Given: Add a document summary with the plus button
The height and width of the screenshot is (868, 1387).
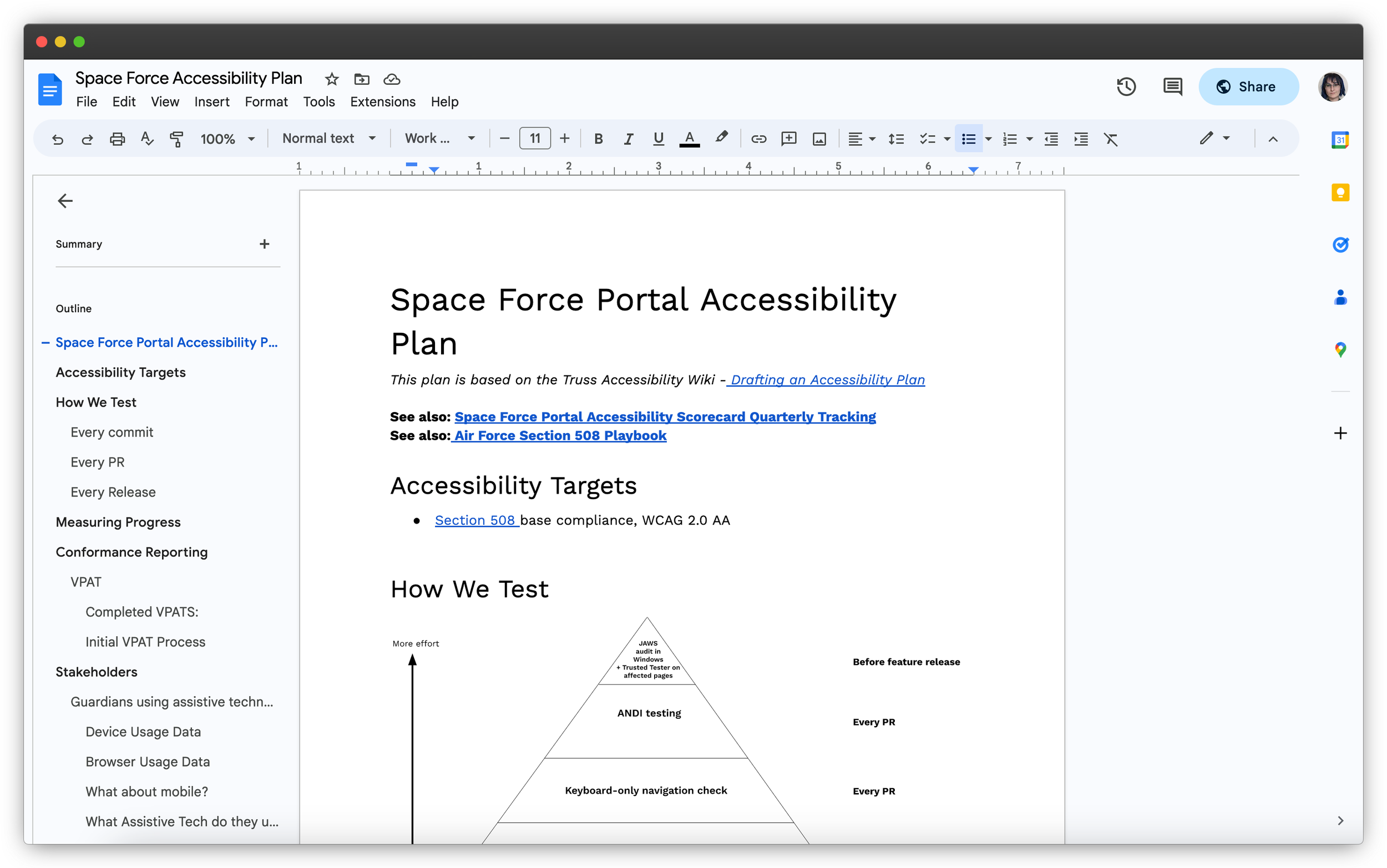Looking at the screenshot, I should (264, 243).
